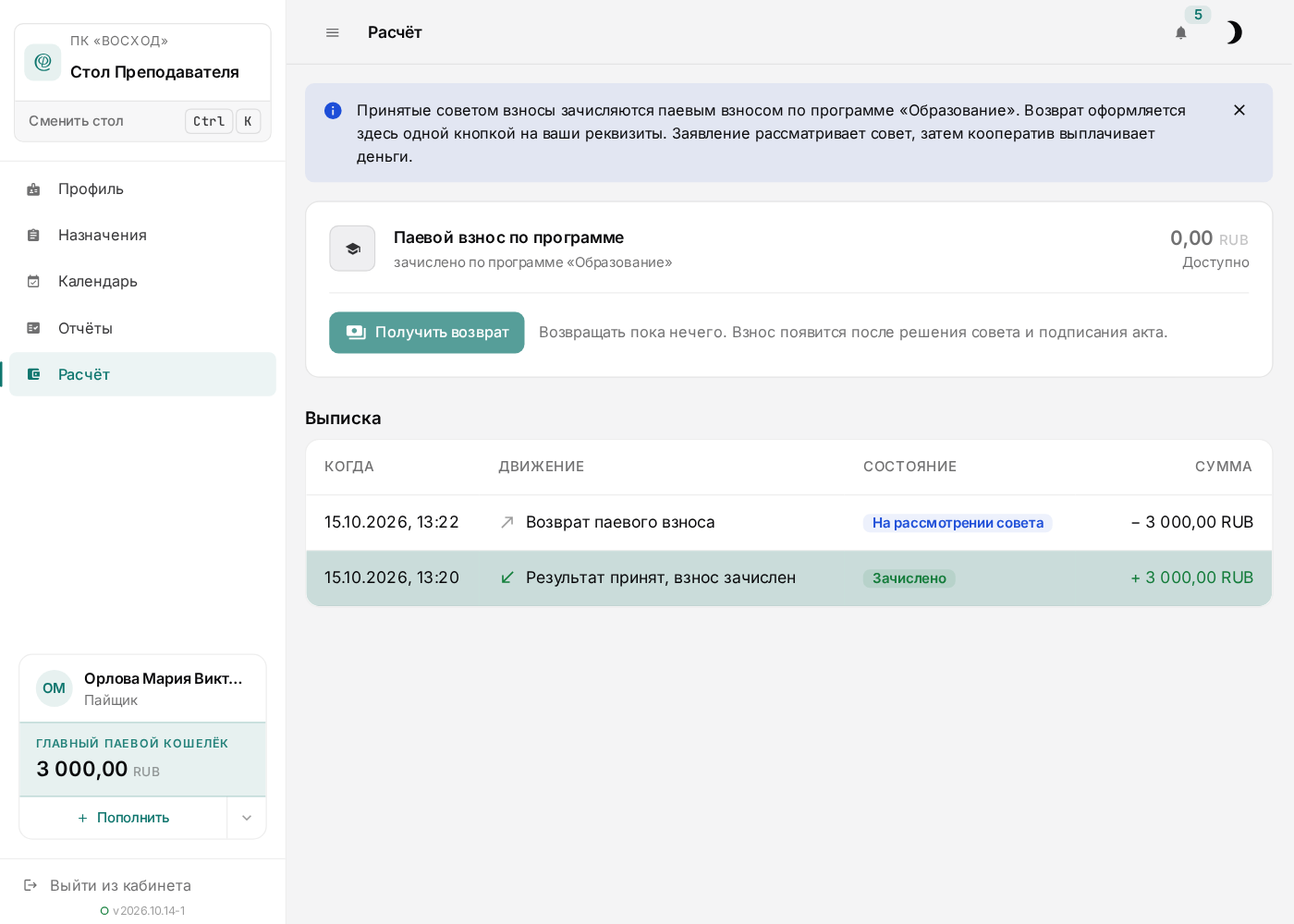Expand the wallet chevron next to Пополнить
Image resolution: width=1294 pixels, height=924 pixels.
(247, 818)
